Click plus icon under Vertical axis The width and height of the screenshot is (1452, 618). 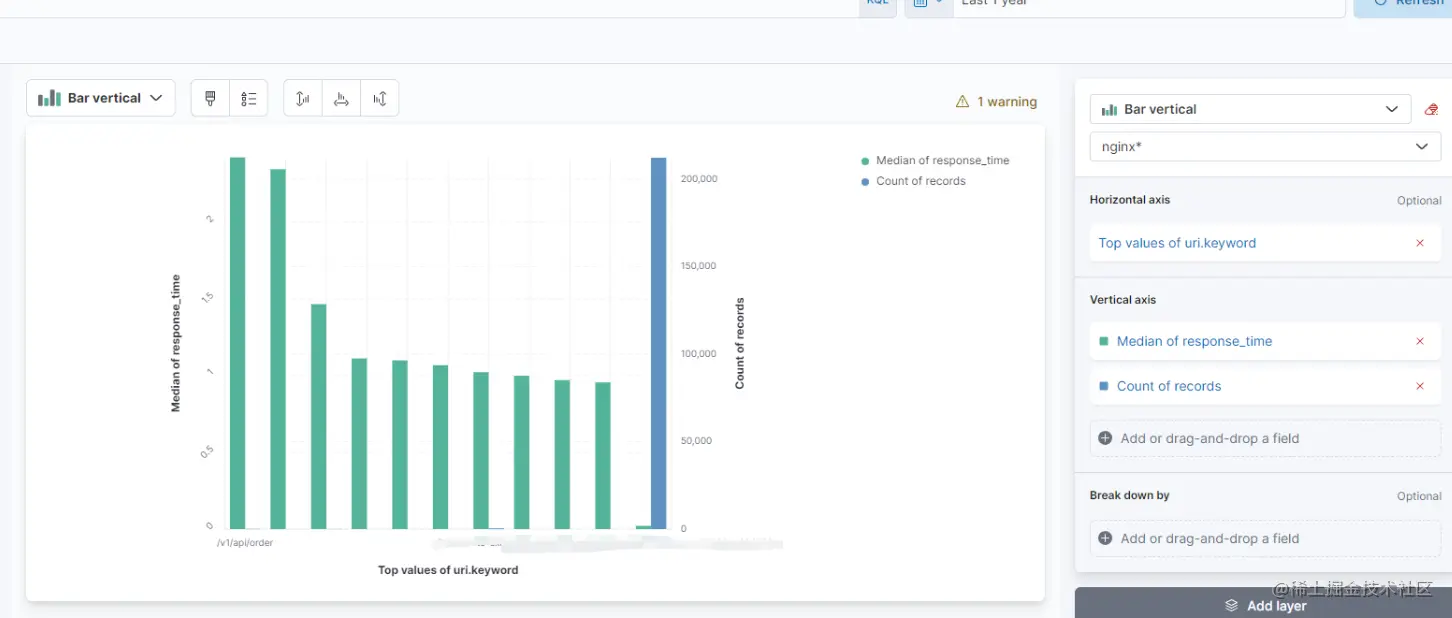pyautogui.click(x=1105, y=438)
